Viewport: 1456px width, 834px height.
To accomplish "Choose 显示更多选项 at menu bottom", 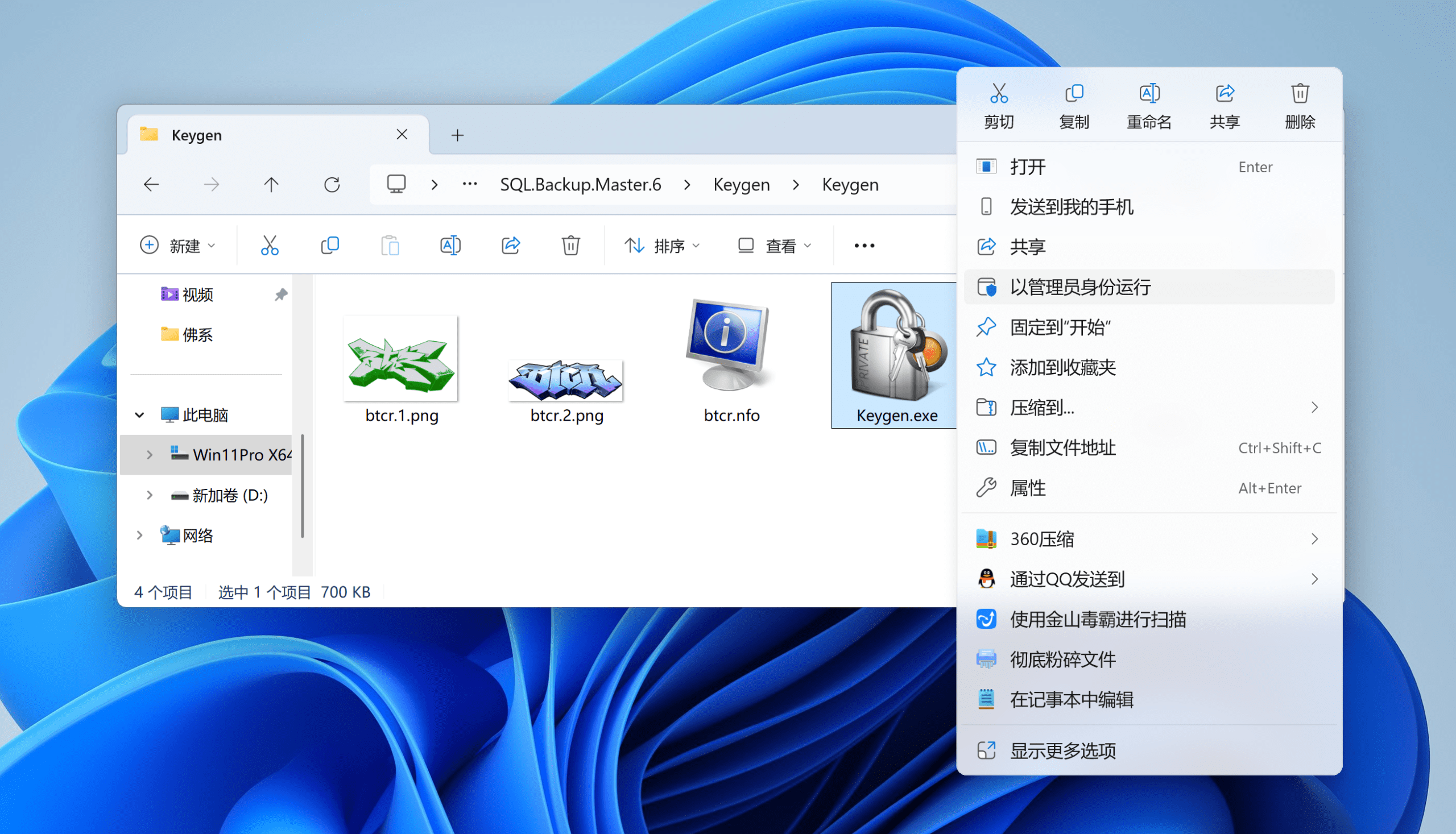I will pos(1063,750).
